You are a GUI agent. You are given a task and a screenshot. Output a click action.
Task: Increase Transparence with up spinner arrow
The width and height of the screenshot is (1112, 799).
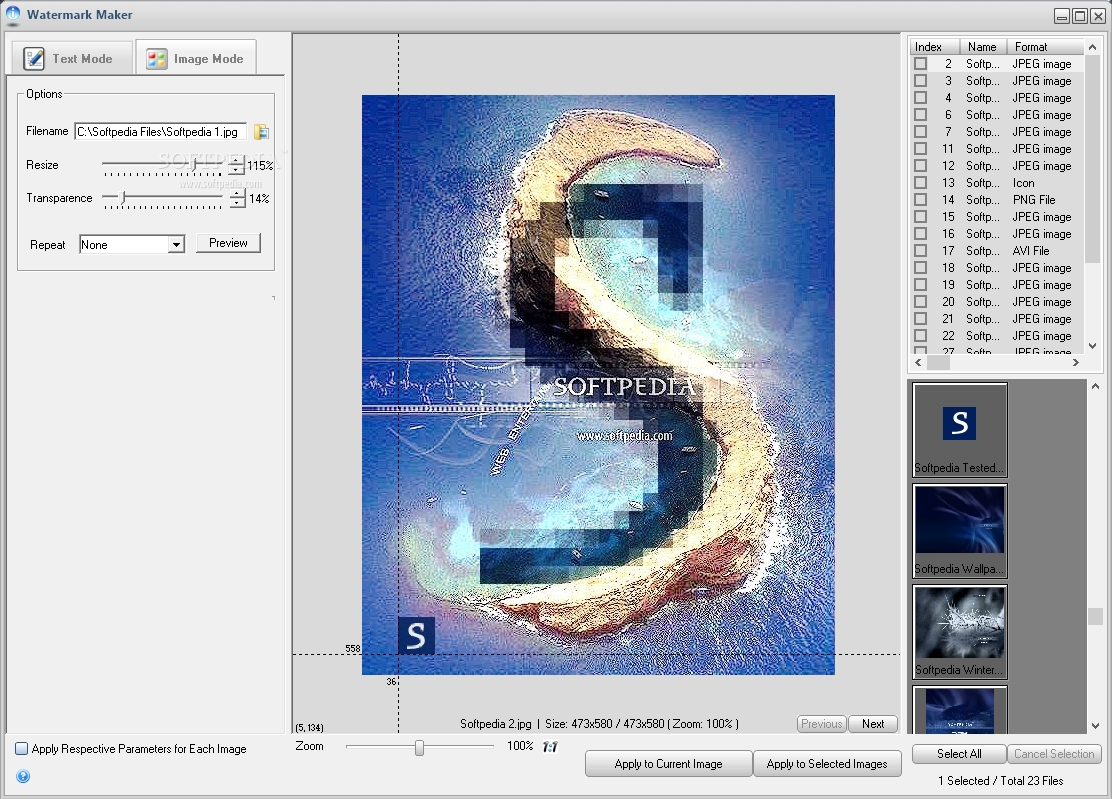point(238,194)
